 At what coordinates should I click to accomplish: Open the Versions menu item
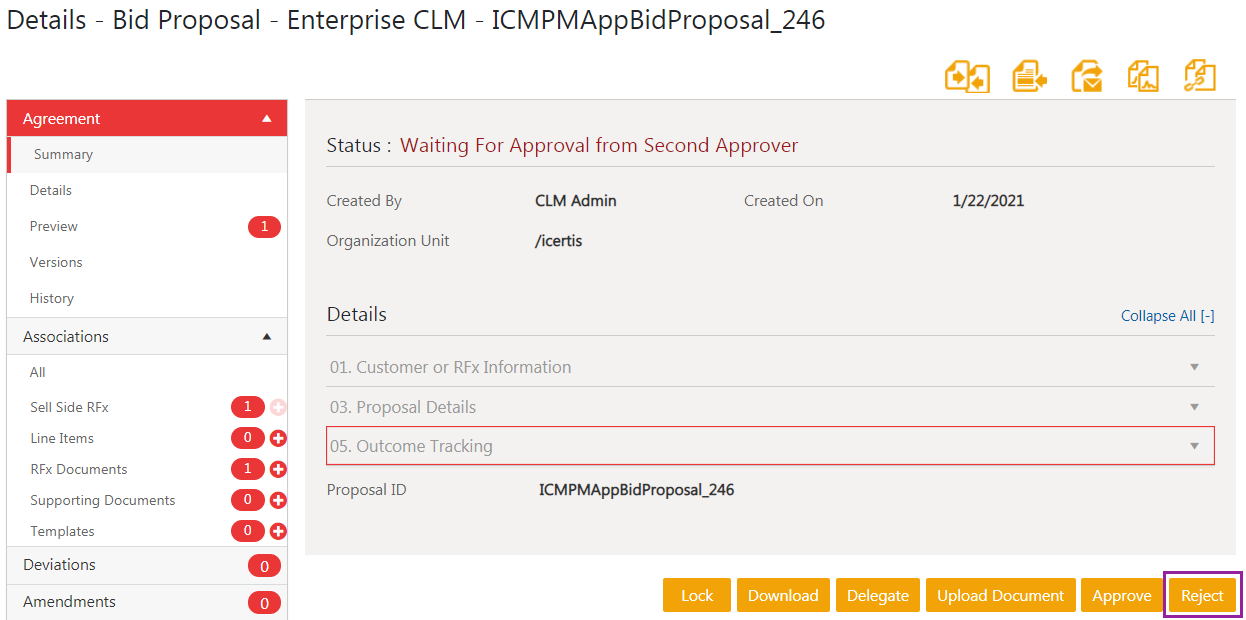coord(56,262)
